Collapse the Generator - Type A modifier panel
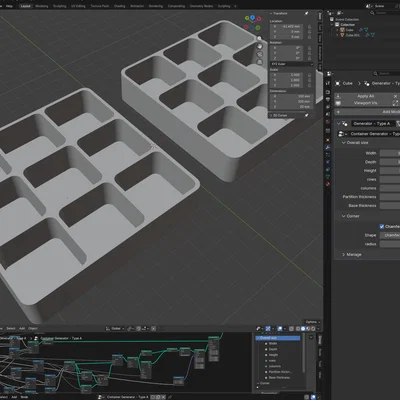Viewport: 400px width, 400px height. [x=339, y=124]
